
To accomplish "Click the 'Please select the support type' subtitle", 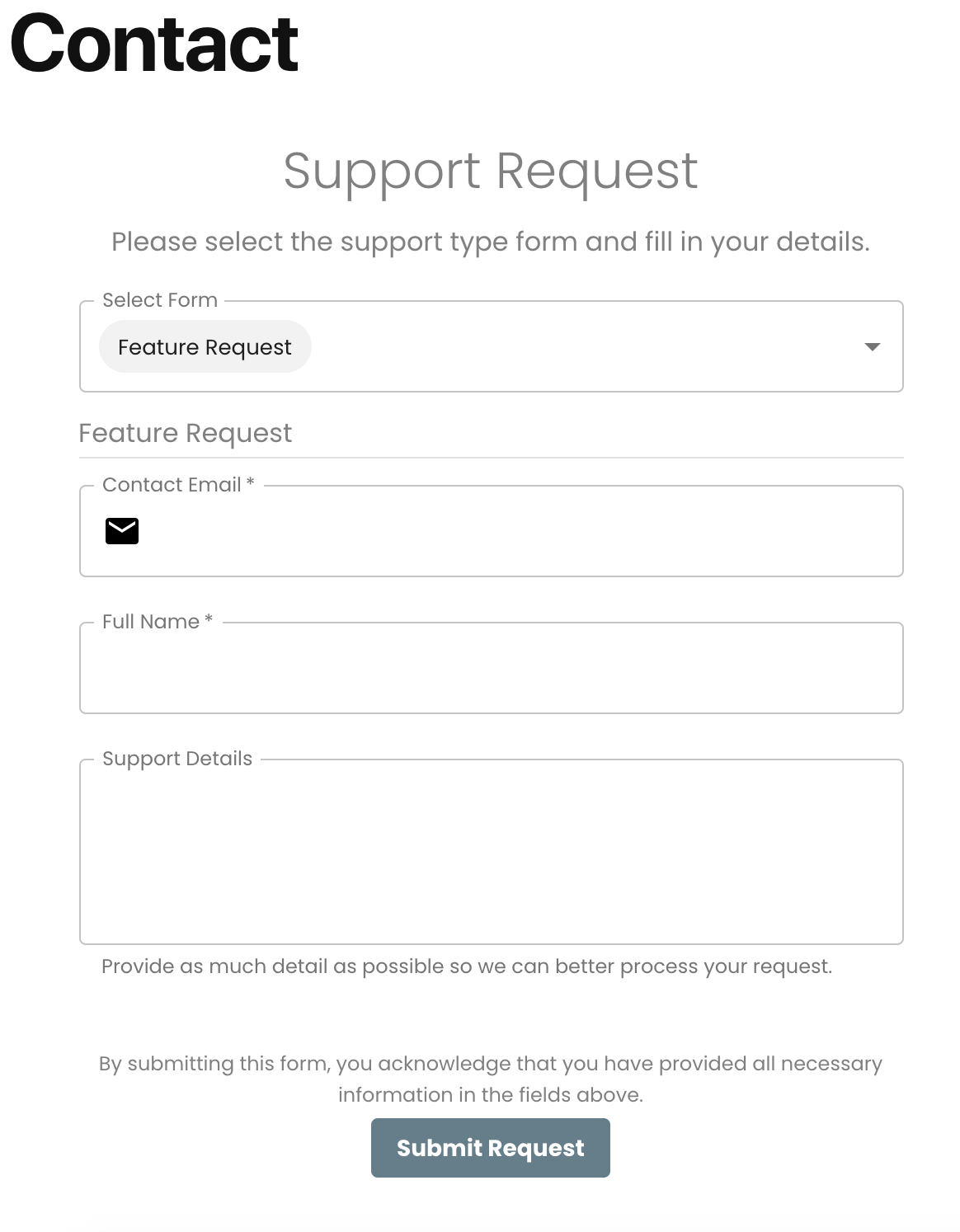I will (x=491, y=242).
